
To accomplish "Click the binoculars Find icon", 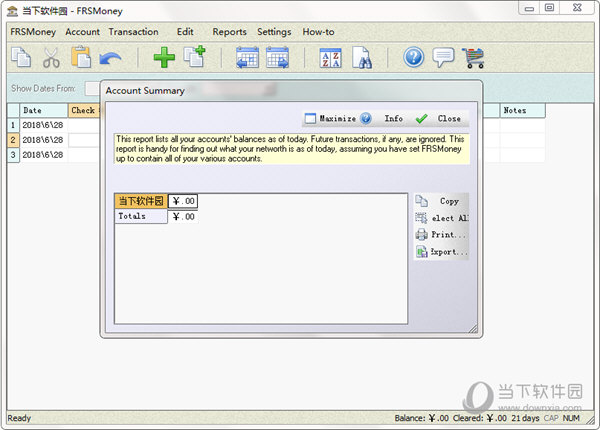I will coord(362,58).
